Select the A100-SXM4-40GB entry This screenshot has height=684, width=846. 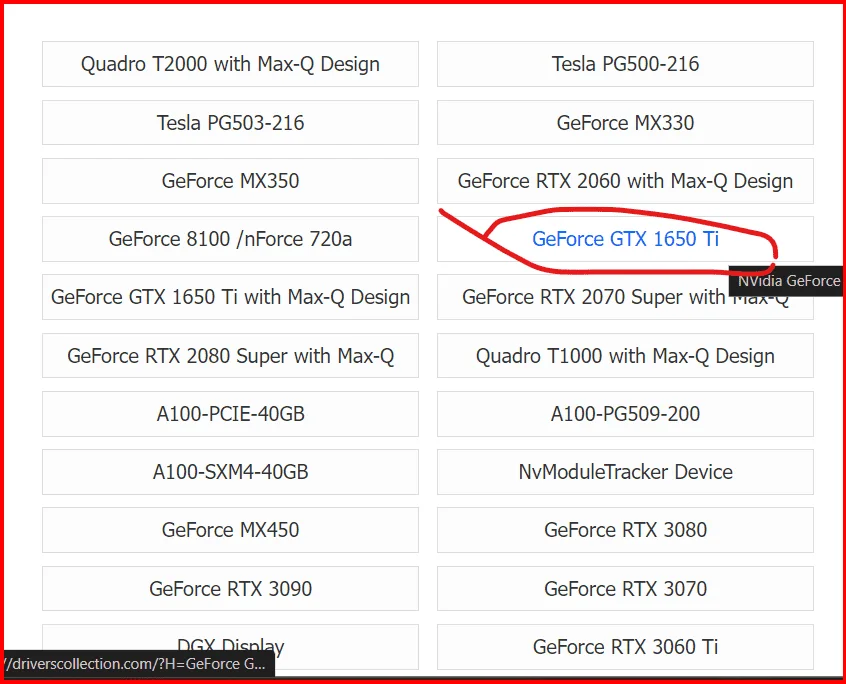(230, 472)
